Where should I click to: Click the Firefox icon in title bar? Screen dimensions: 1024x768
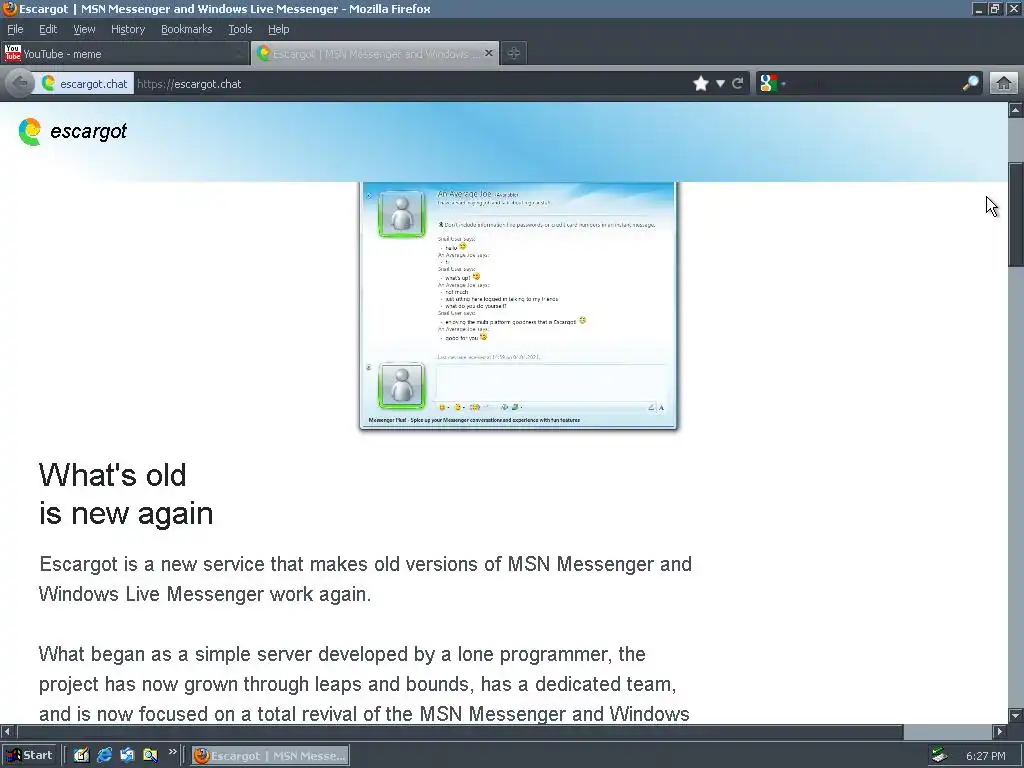pyautogui.click(x=9, y=8)
